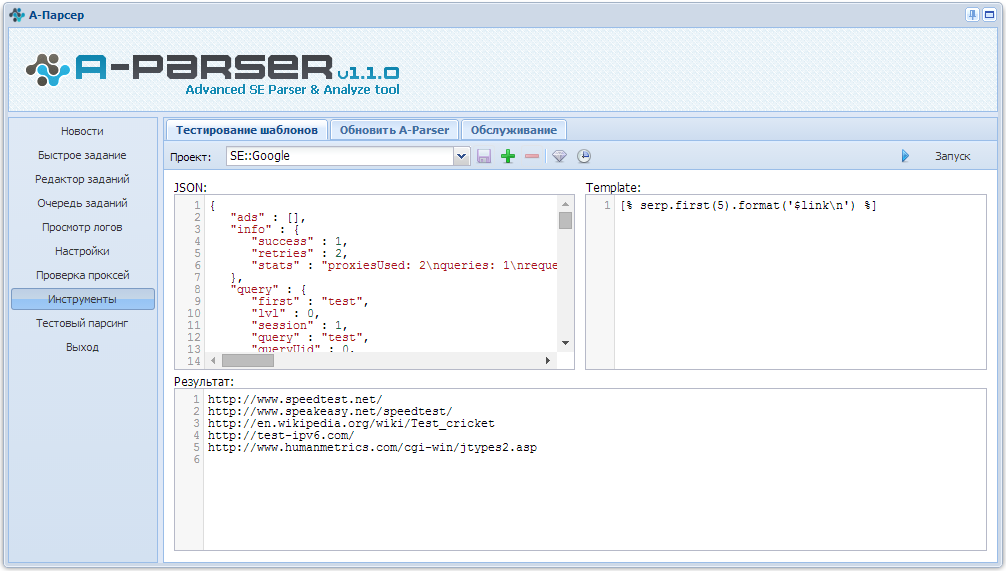Maximize panel using title bar square icon
Viewport: 1006px width, 571px height.
point(989,14)
